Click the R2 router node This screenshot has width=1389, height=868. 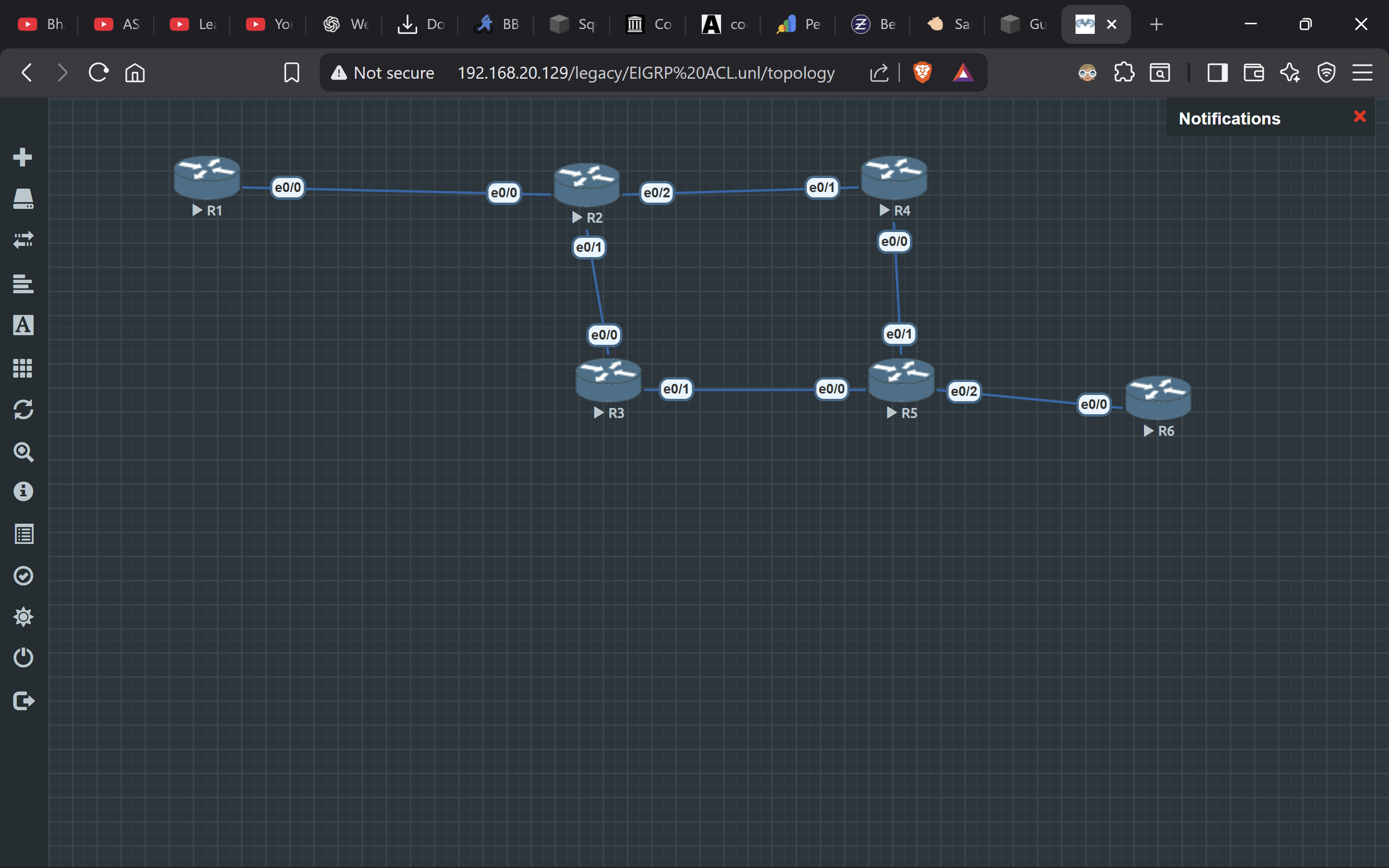tap(586, 185)
